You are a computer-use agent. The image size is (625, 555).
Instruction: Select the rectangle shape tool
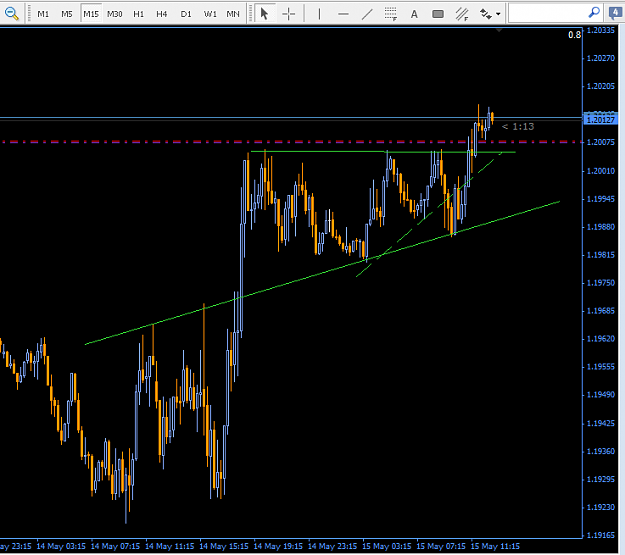click(438, 14)
